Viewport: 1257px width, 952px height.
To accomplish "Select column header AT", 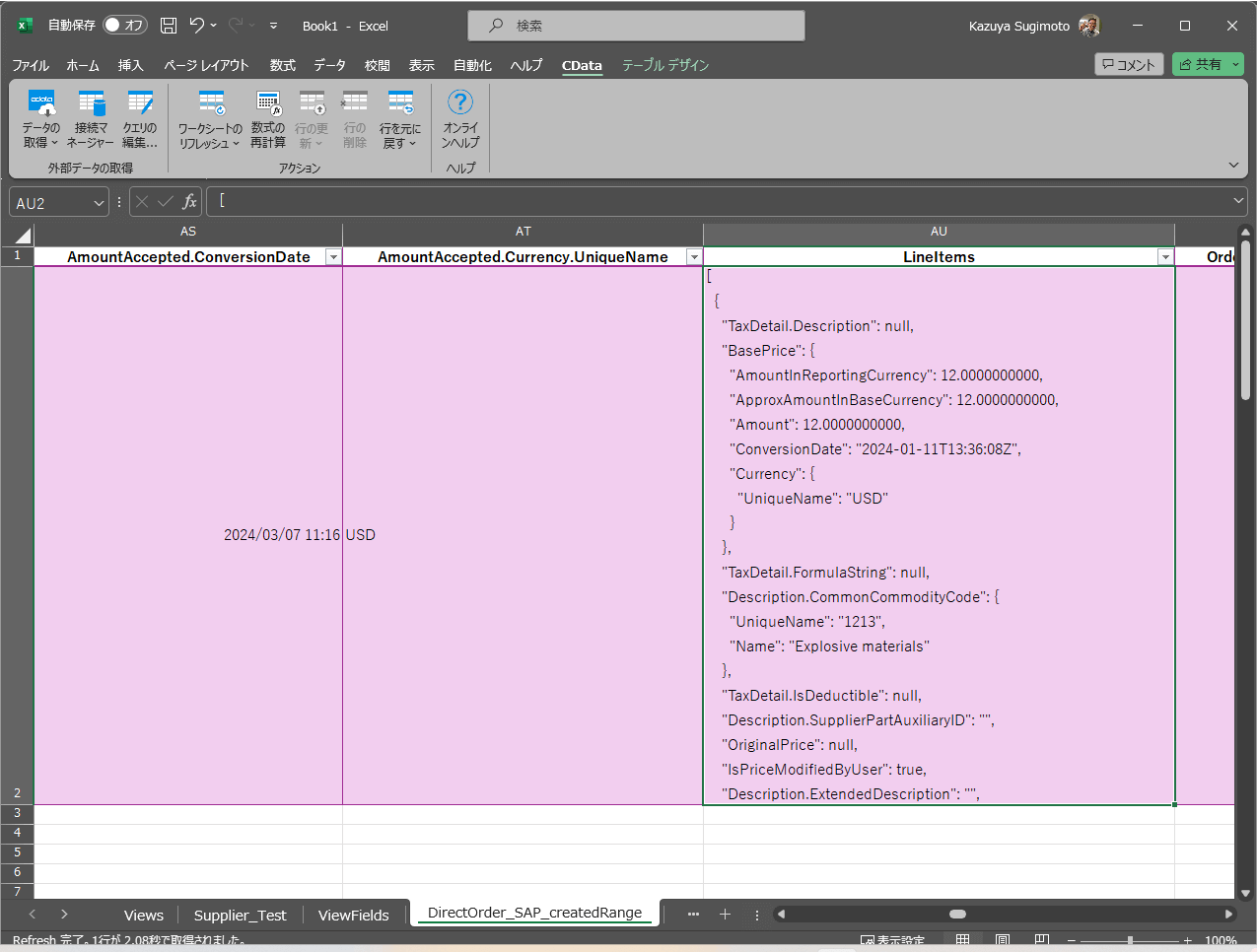I will click(x=523, y=232).
